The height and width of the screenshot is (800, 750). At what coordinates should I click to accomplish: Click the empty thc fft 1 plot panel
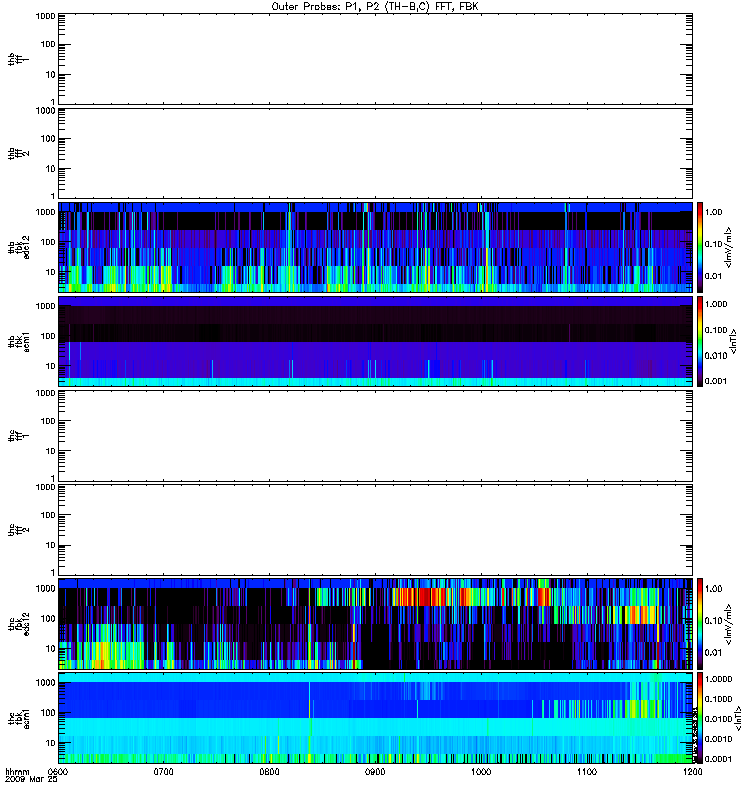coord(376,436)
